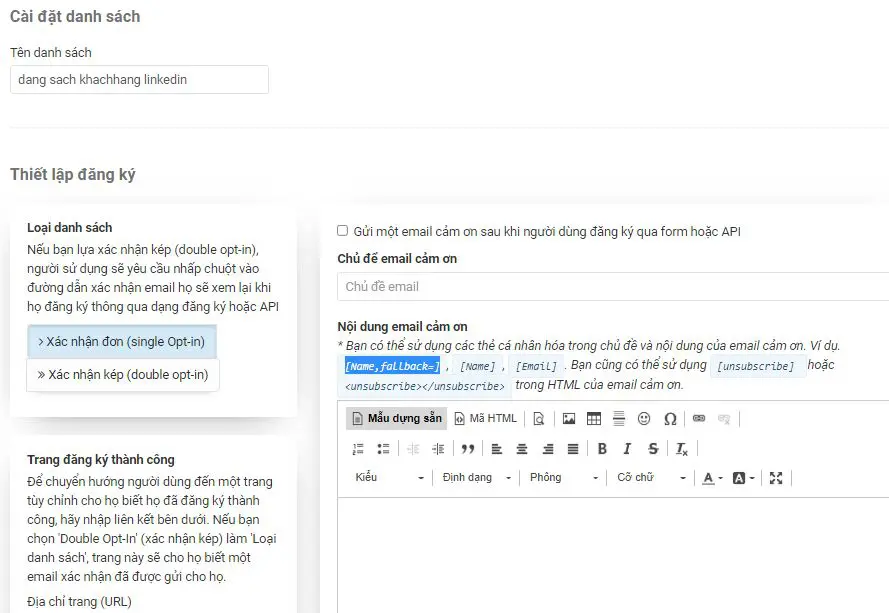The height and width of the screenshot is (613, 889).
Task: Open Mẫu dựng sẵn templates
Action: [396, 418]
